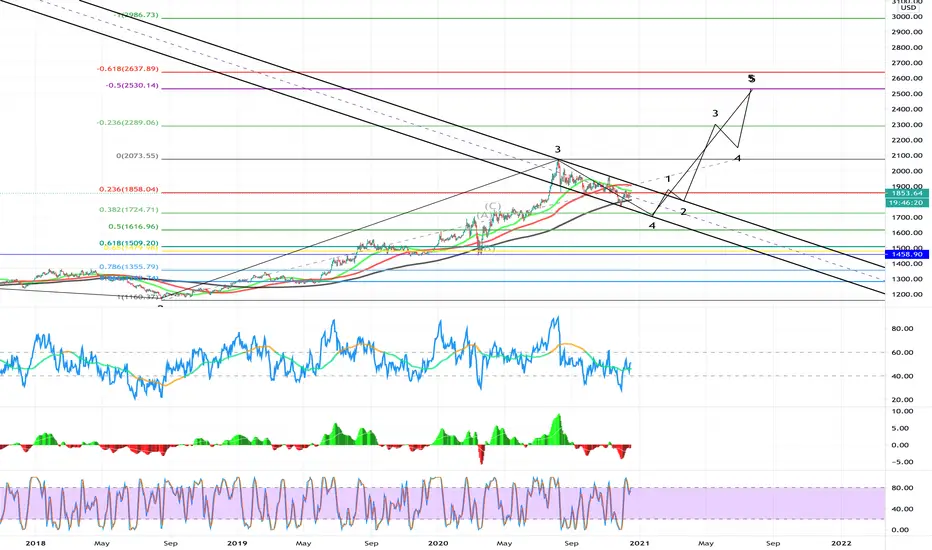Click the Sep label just before 2022

[x=773, y=543]
